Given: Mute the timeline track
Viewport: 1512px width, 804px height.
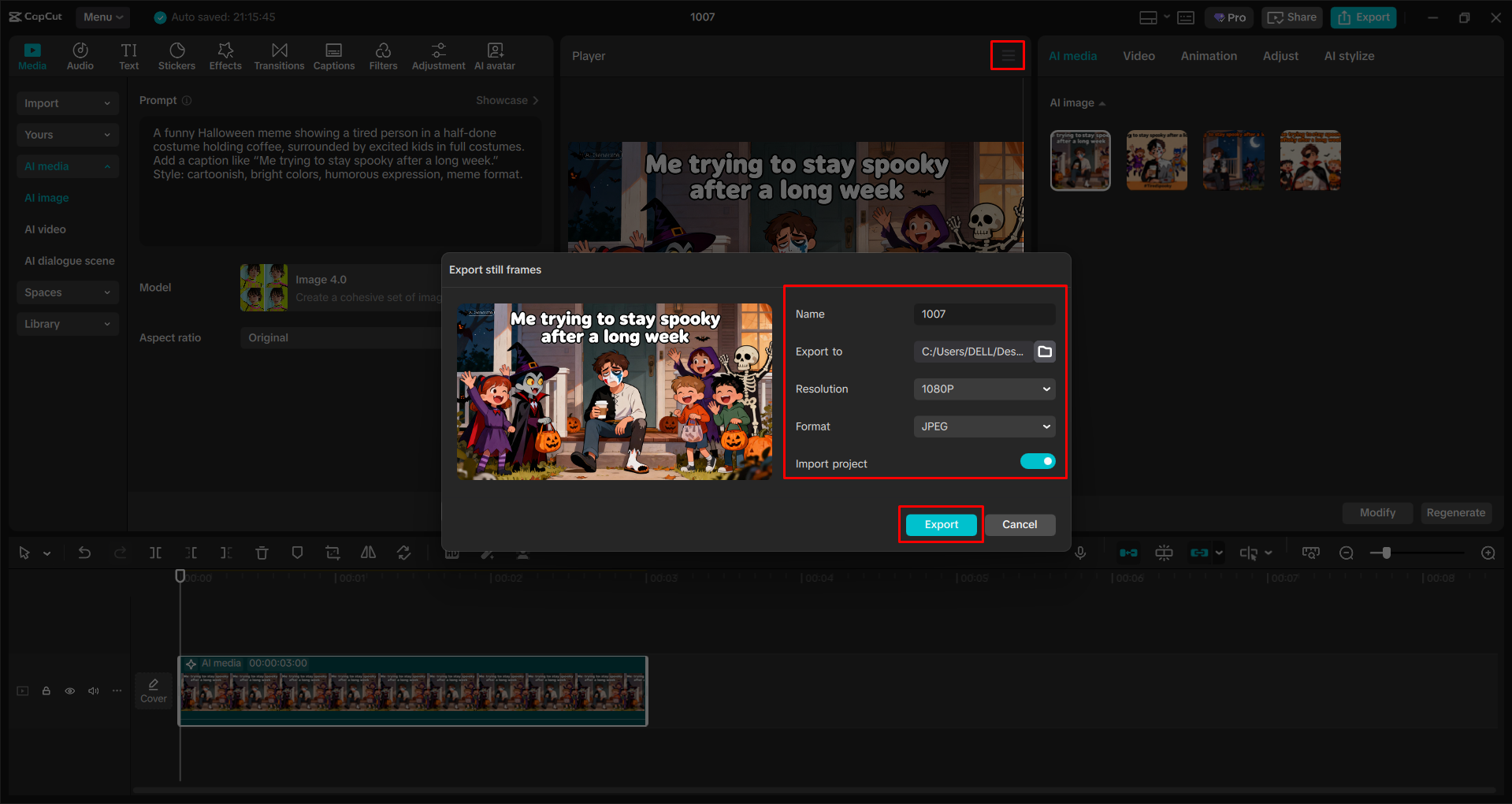Looking at the screenshot, I should 93,690.
